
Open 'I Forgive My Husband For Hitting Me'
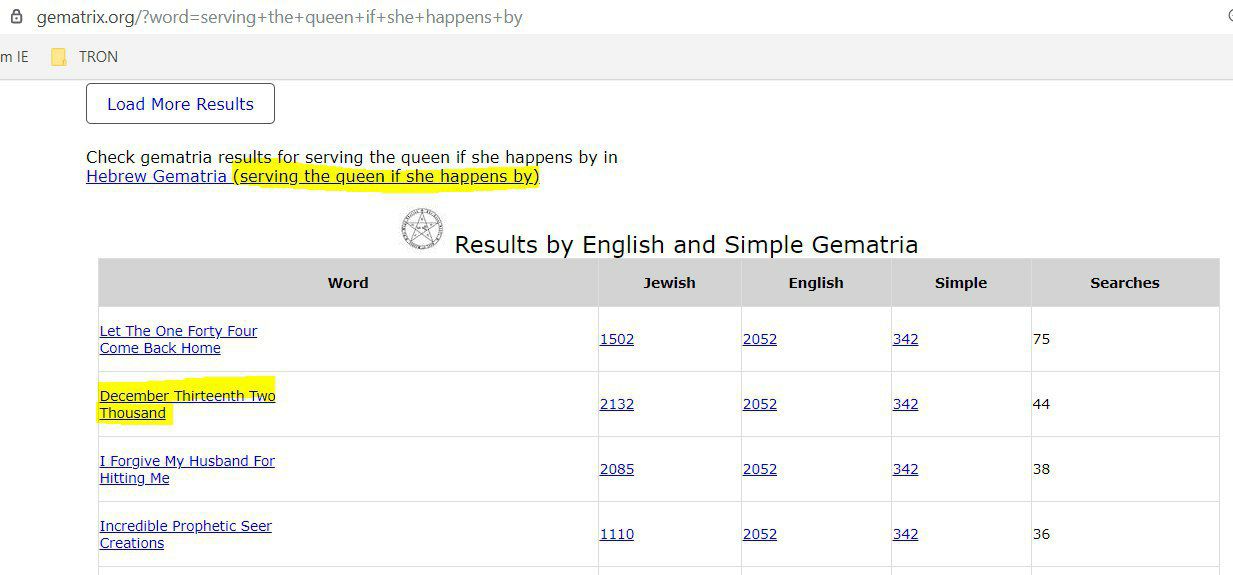coord(187,469)
